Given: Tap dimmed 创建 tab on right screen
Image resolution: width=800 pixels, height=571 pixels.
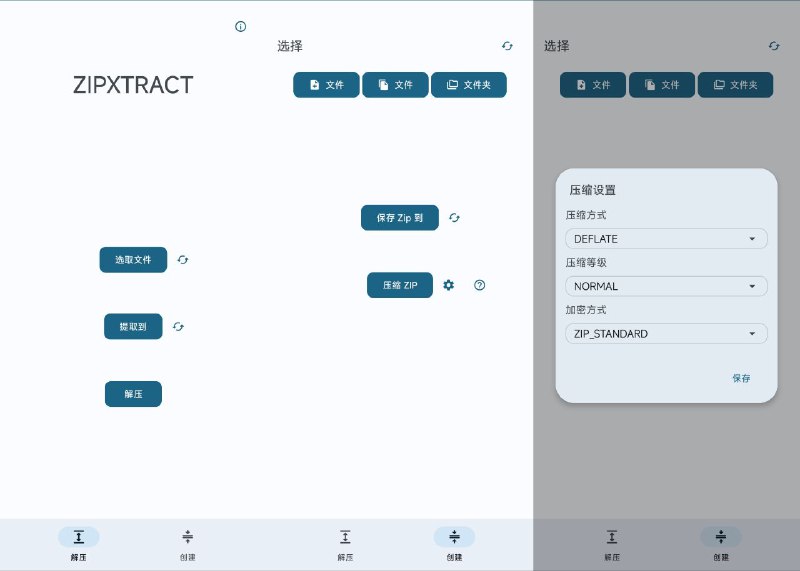Looking at the screenshot, I should 720,544.
